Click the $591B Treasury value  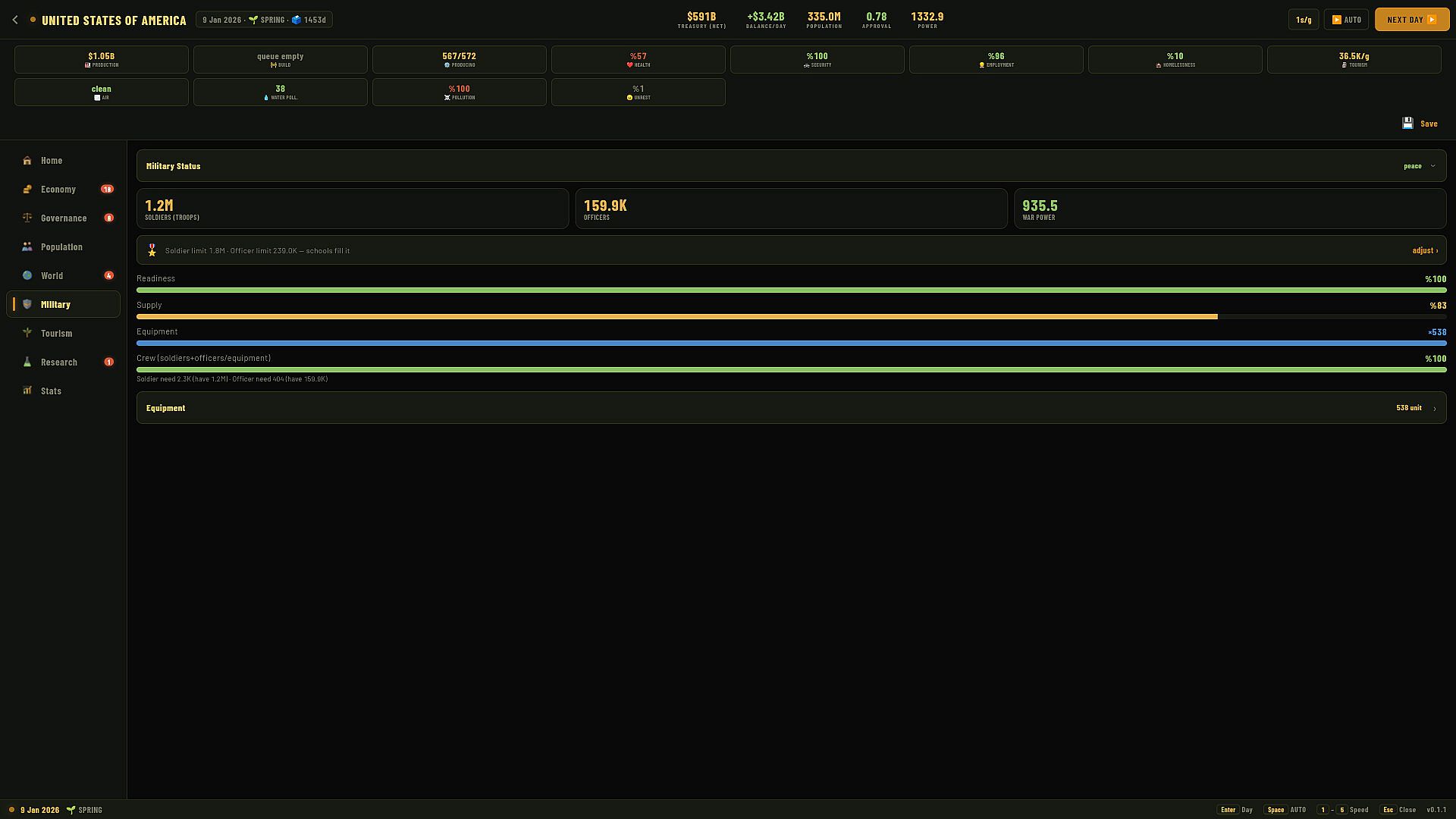(x=701, y=16)
